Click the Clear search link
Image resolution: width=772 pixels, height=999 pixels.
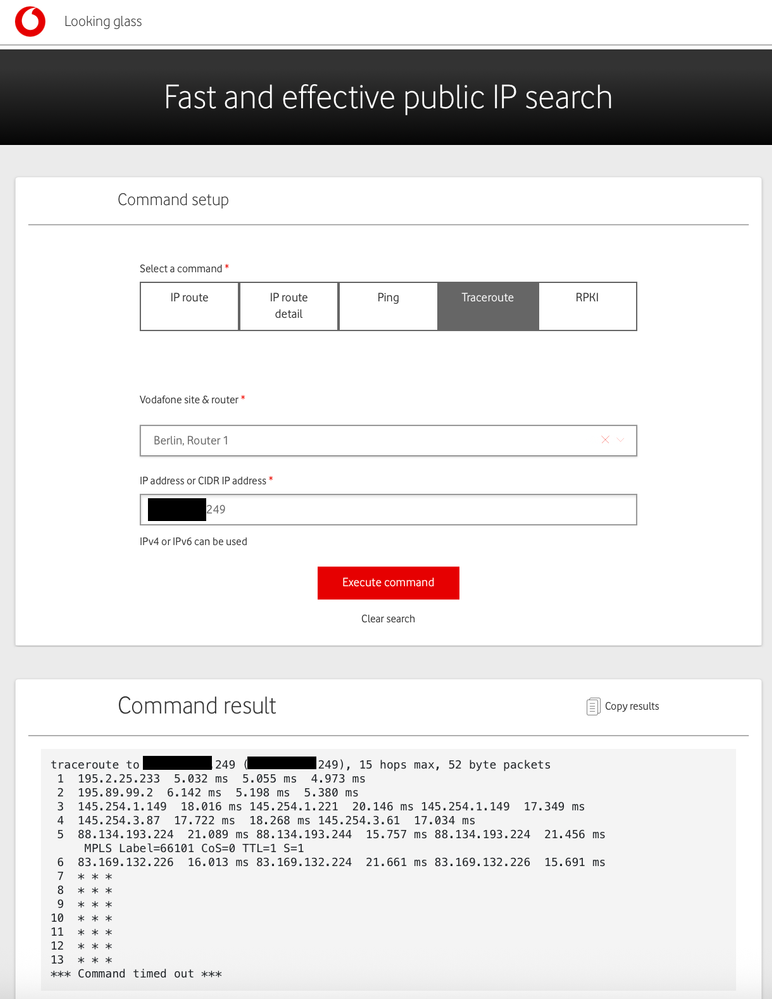click(388, 619)
